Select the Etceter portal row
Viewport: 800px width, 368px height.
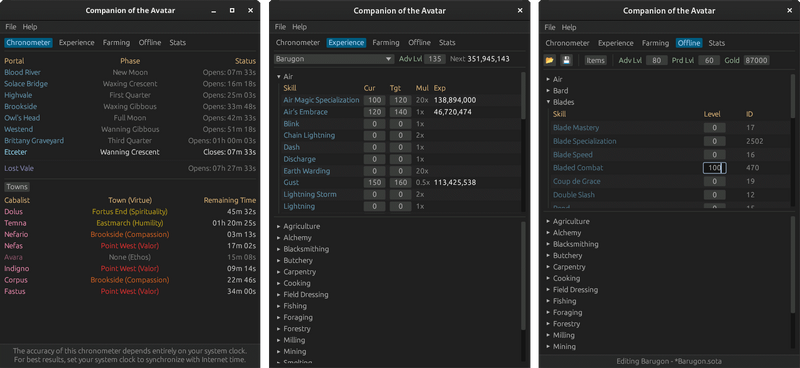pyautogui.click(x=130, y=152)
